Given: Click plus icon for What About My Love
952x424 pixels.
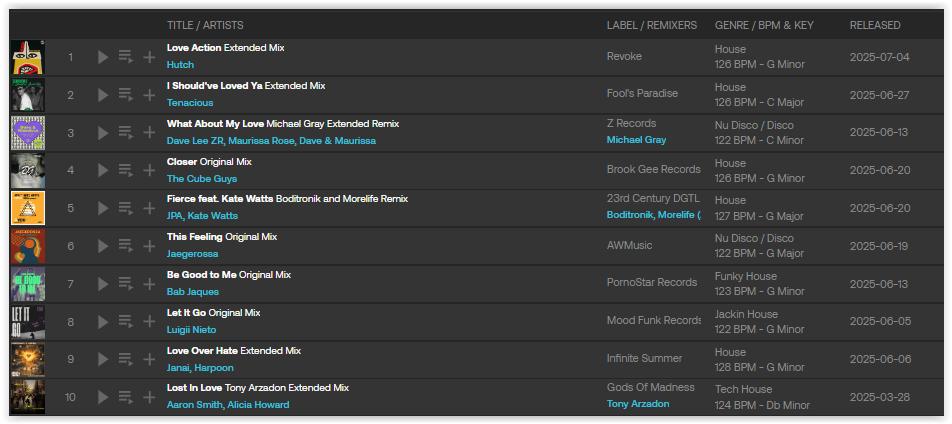Looking at the screenshot, I should (x=149, y=132).
